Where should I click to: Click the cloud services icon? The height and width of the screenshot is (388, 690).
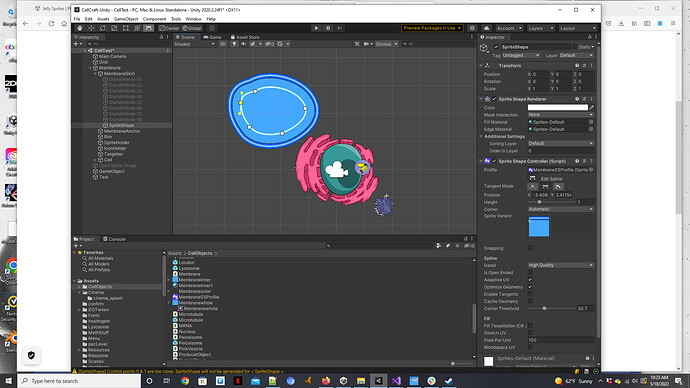point(486,28)
